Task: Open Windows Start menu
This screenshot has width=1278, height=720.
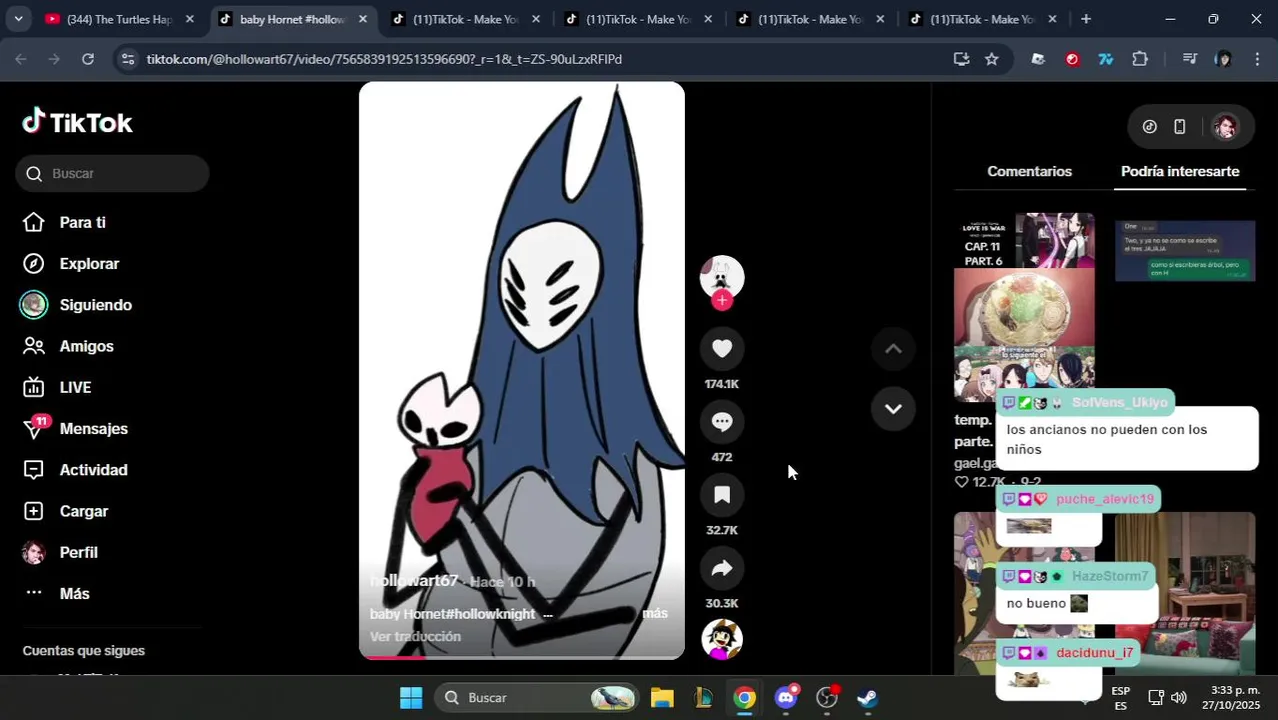Action: [x=411, y=698]
